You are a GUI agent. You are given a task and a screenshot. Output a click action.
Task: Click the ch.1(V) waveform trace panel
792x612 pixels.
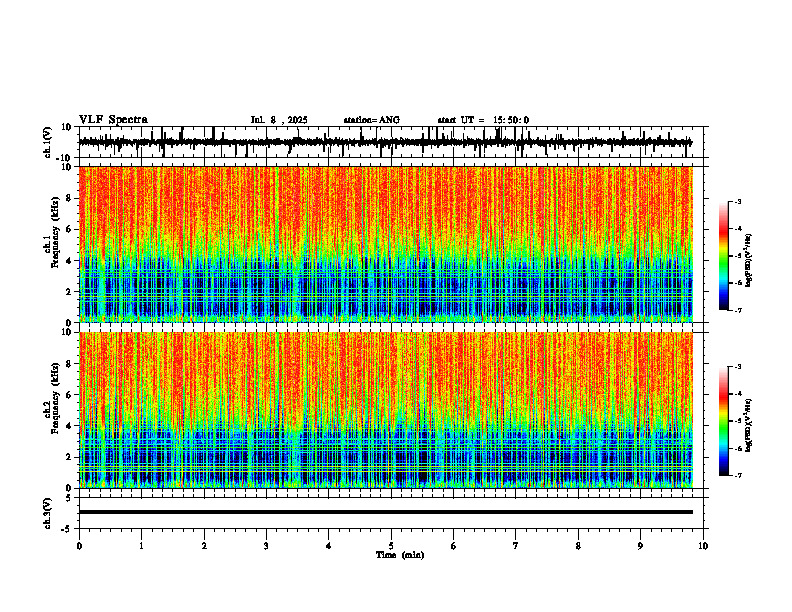393,142
